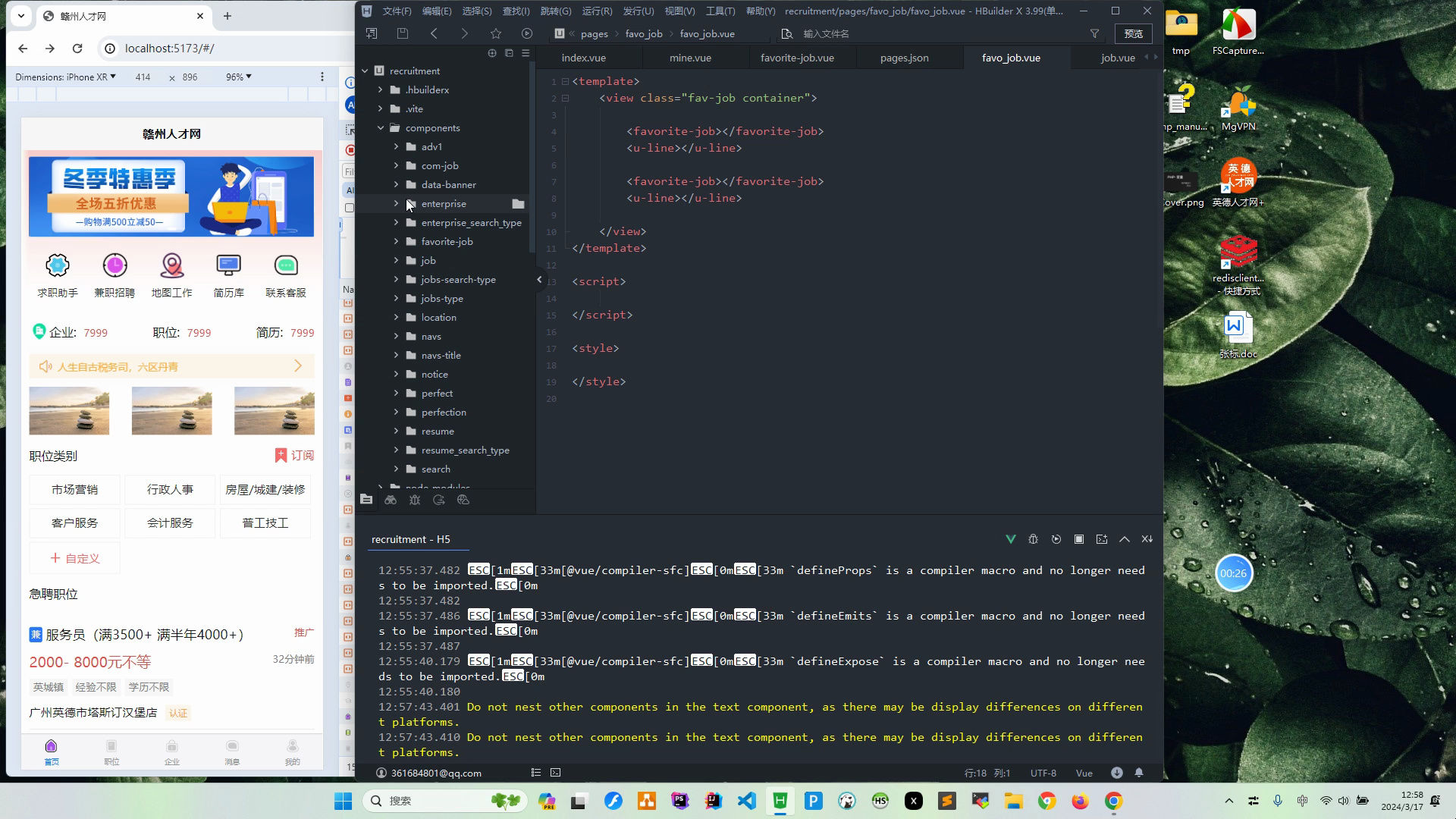Open the 文件(F) menu
The image size is (1456, 819).
click(x=397, y=11)
